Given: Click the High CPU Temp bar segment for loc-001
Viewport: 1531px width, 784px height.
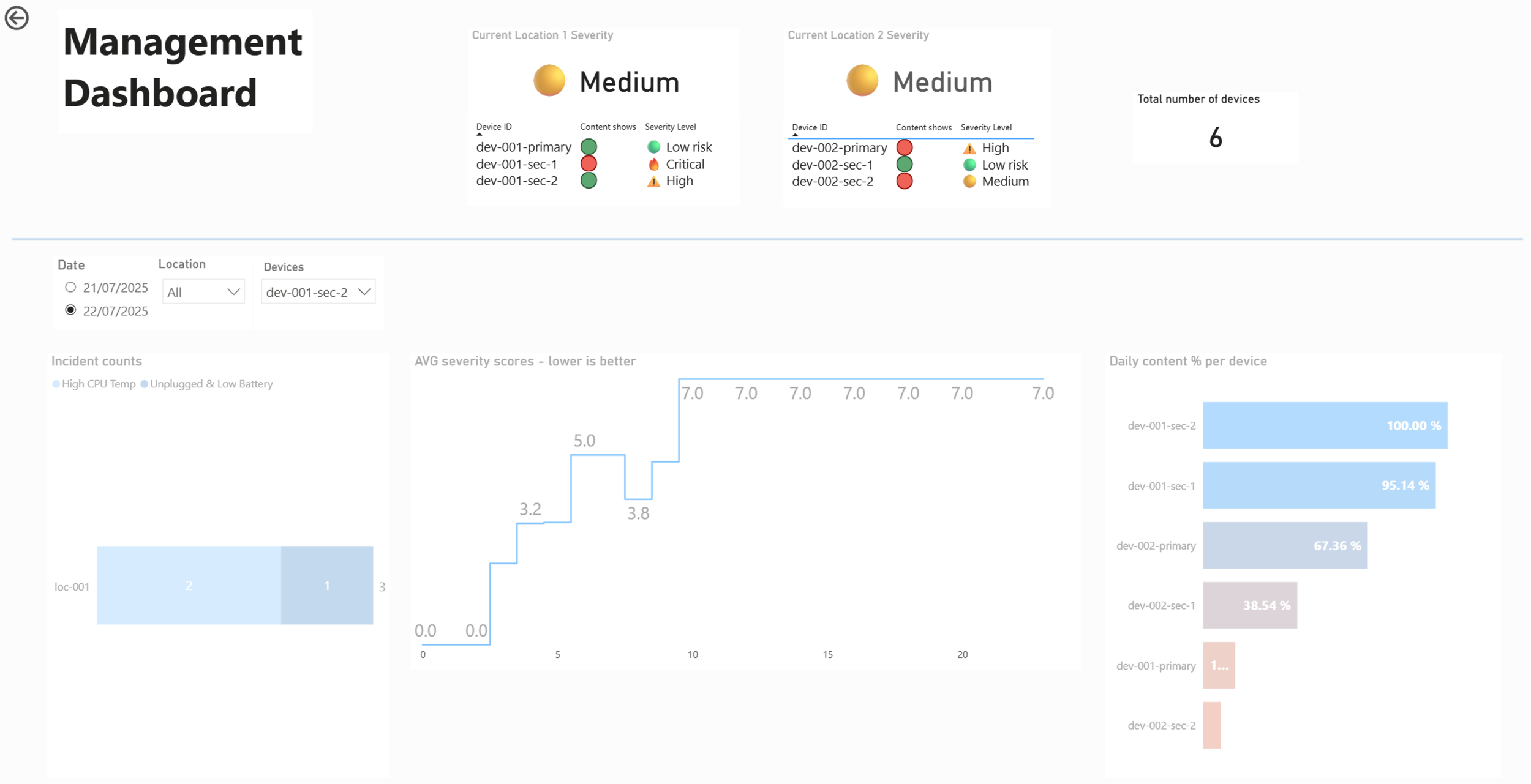Looking at the screenshot, I should (x=189, y=586).
